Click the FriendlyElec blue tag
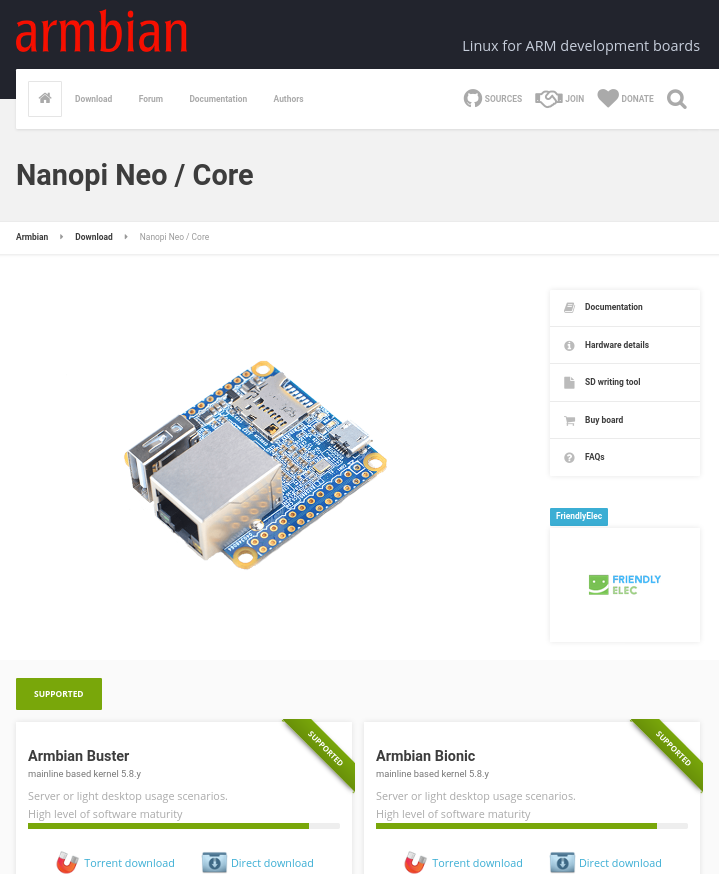Image resolution: width=719 pixels, height=874 pixels. click(579, 516)
